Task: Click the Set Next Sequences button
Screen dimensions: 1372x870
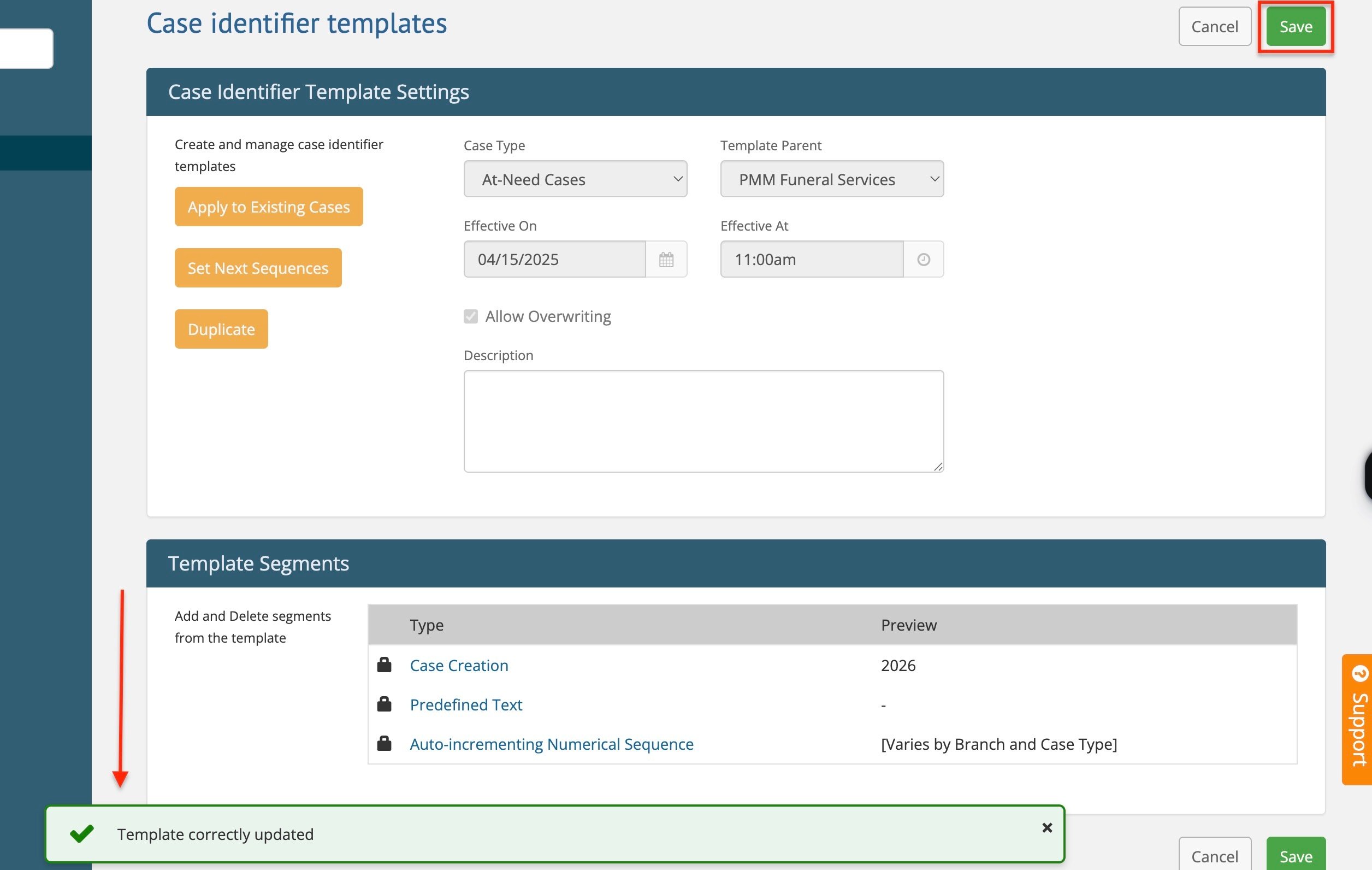Action: [258, 268]
